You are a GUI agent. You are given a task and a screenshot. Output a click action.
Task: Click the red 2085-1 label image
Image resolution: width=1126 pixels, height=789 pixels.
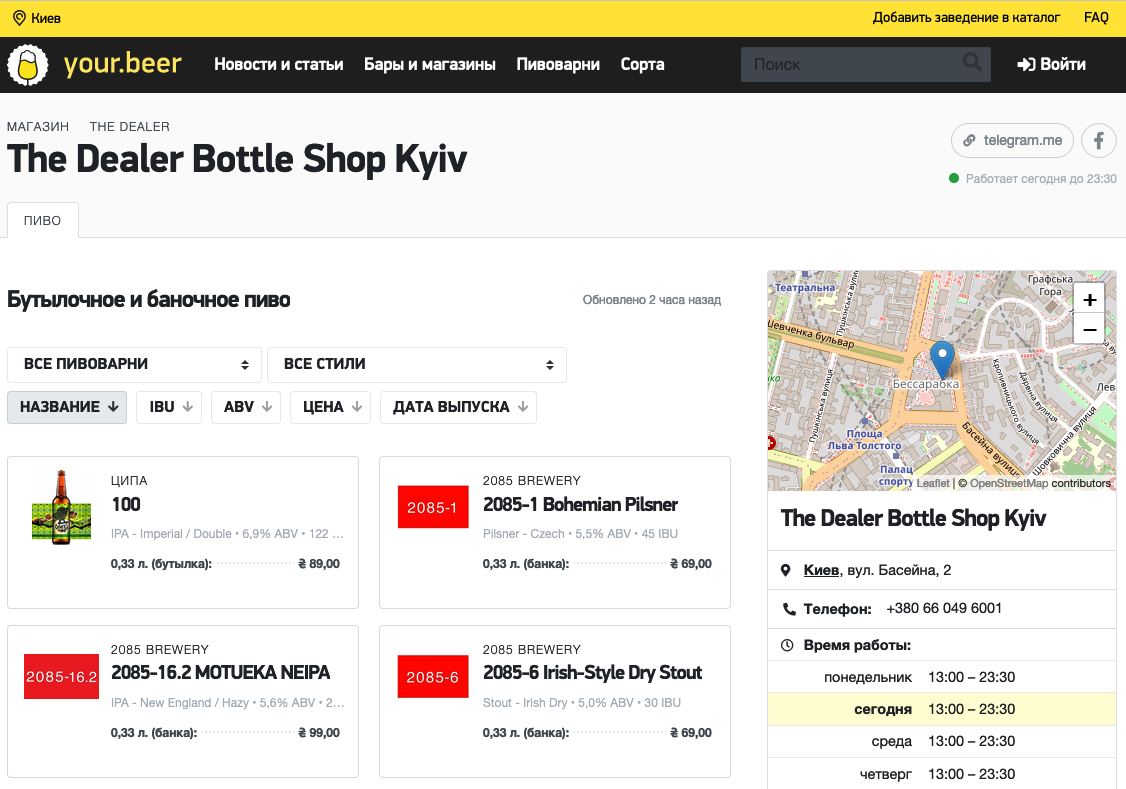(x=433, y=507)
